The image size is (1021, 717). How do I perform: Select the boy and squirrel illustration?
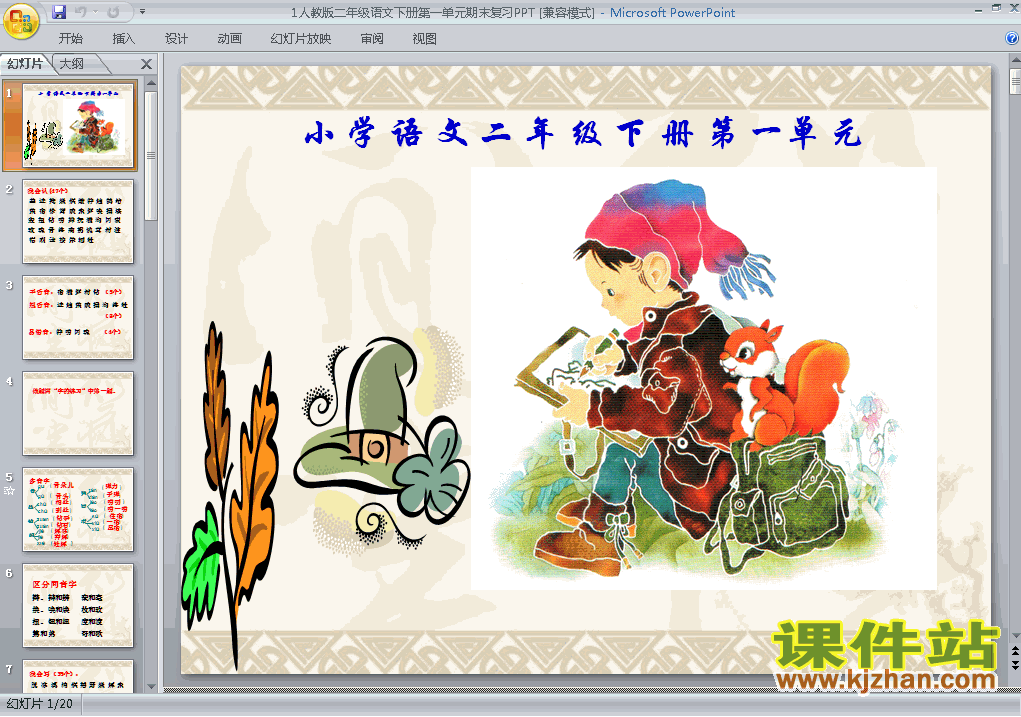click(704, 378)
